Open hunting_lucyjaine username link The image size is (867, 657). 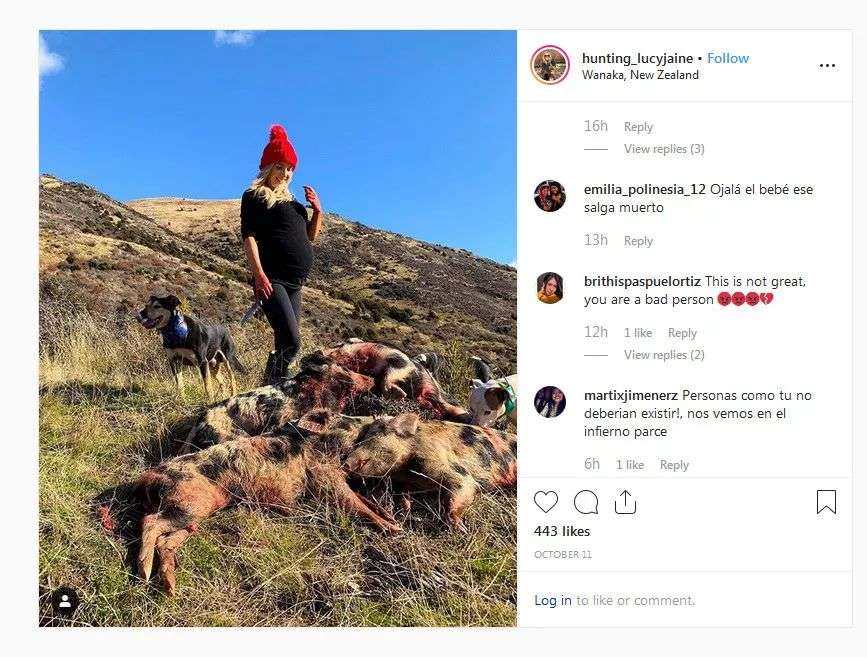tap(638, 58)
